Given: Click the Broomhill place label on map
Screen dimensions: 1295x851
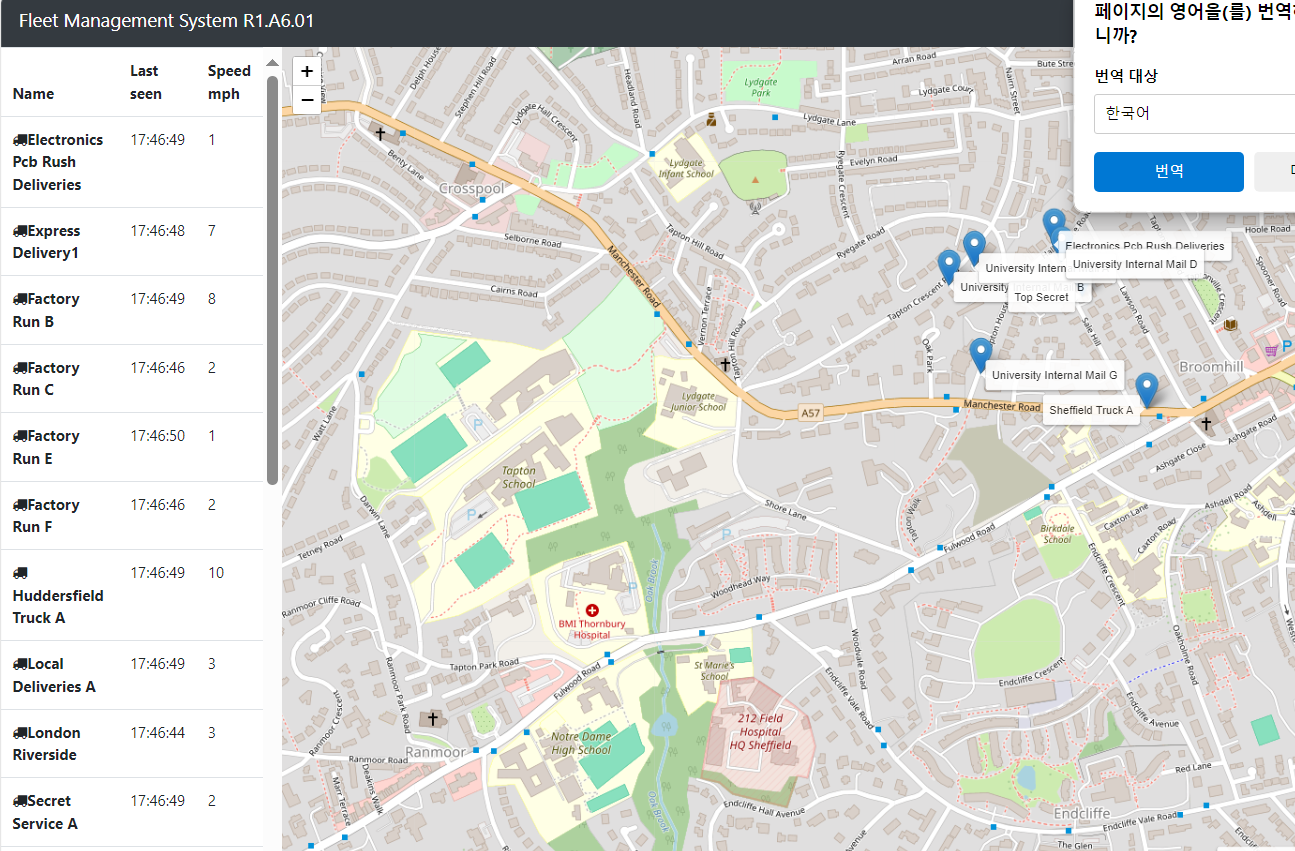Looking at the screenshot, I should click(1211, 367).
